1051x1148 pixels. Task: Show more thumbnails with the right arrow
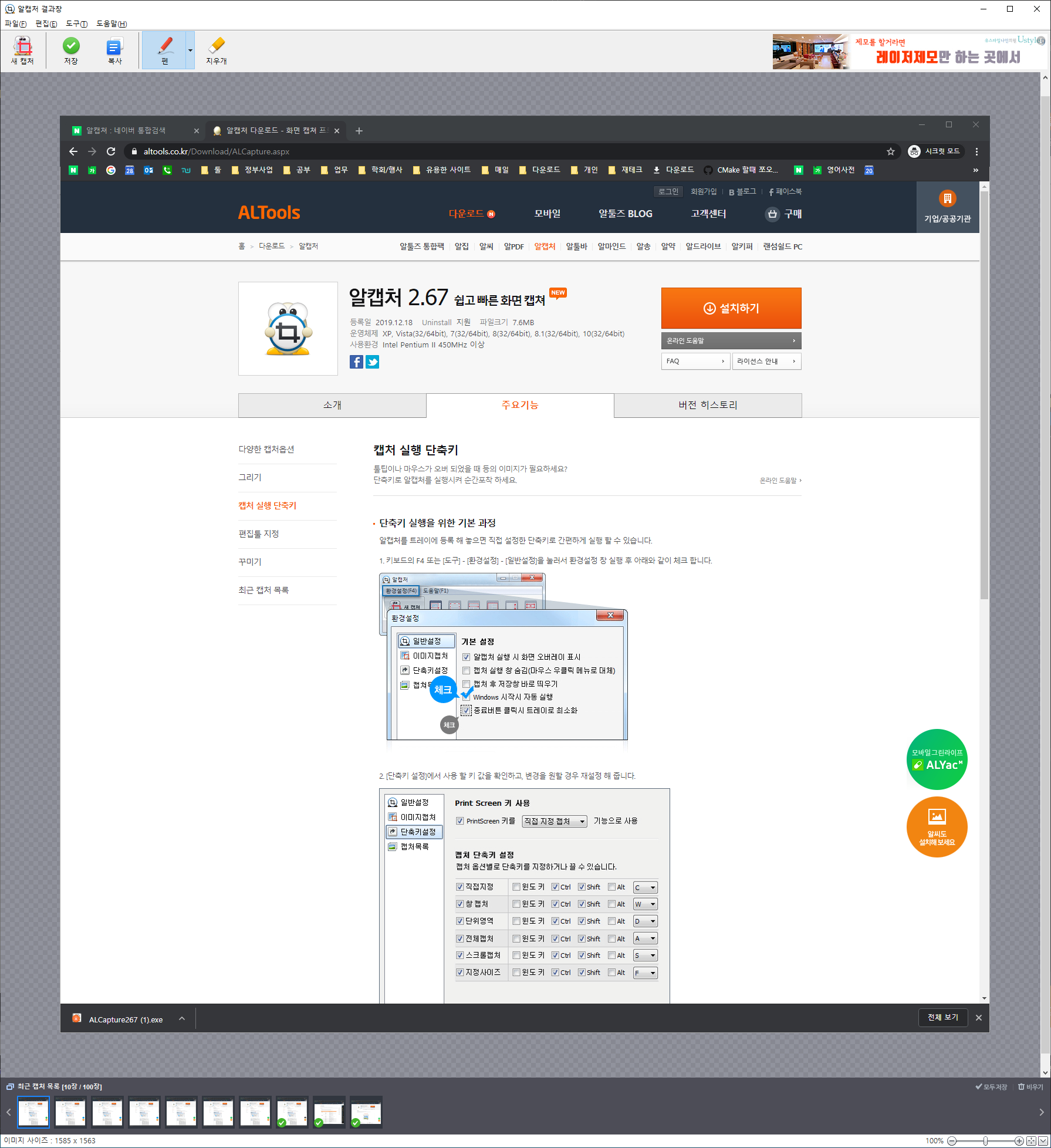pos(1042,1112)
